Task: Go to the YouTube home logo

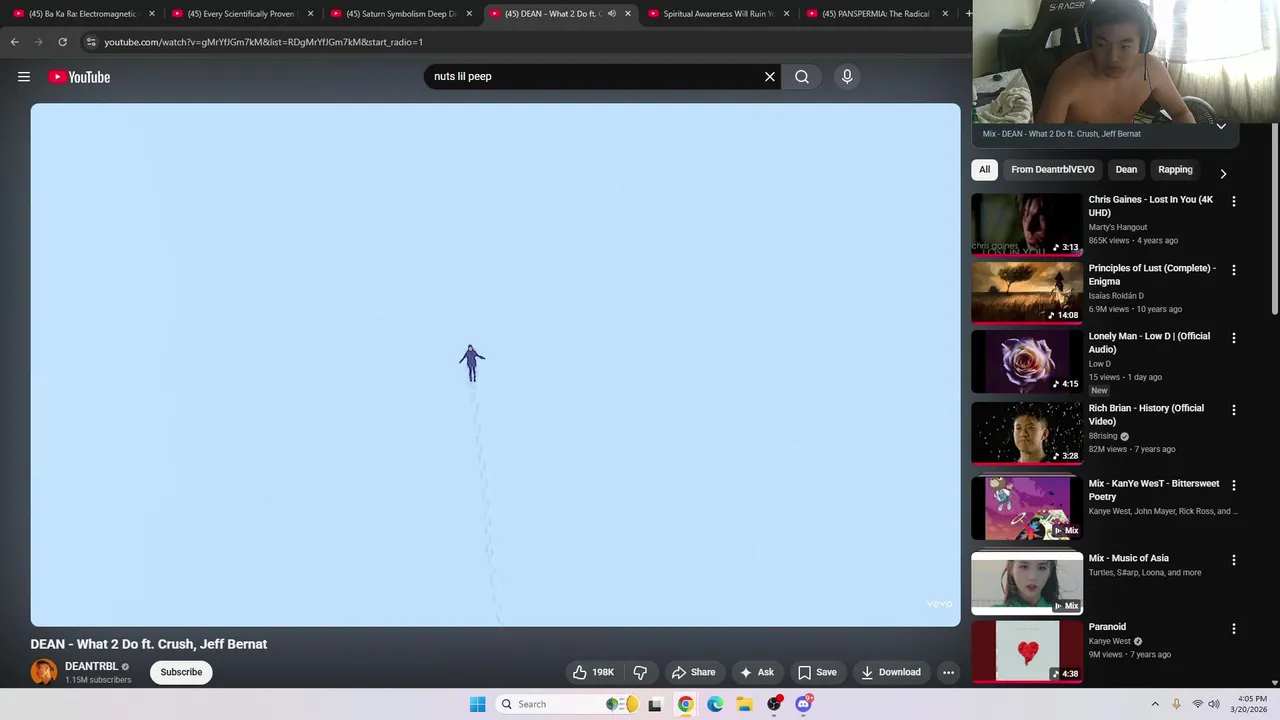Action: pyautogui.click(x=79, y=77)
